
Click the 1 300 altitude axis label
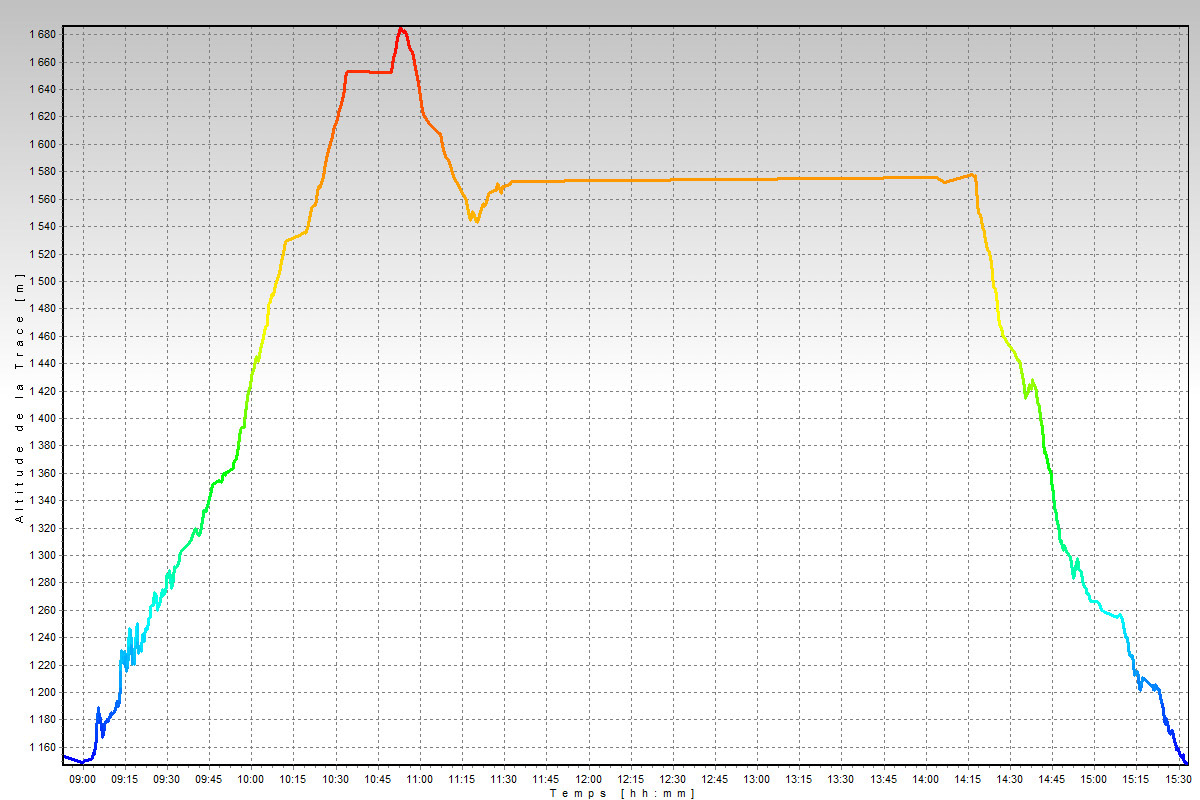click(41, 556)
